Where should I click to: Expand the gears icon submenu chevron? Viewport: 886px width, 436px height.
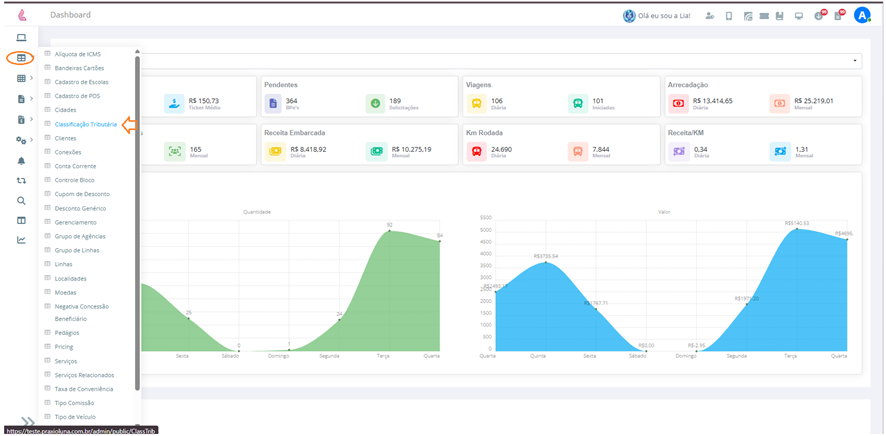point(32,139)
